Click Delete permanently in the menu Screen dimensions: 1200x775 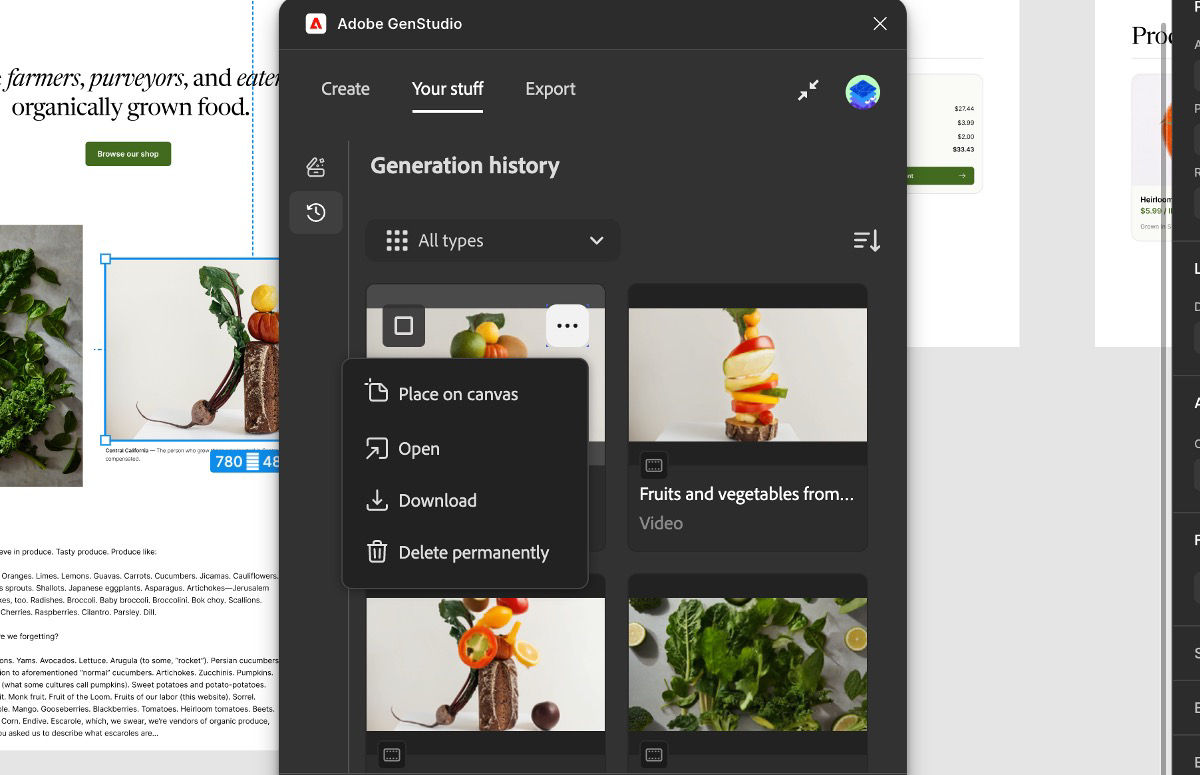point(473,552)
